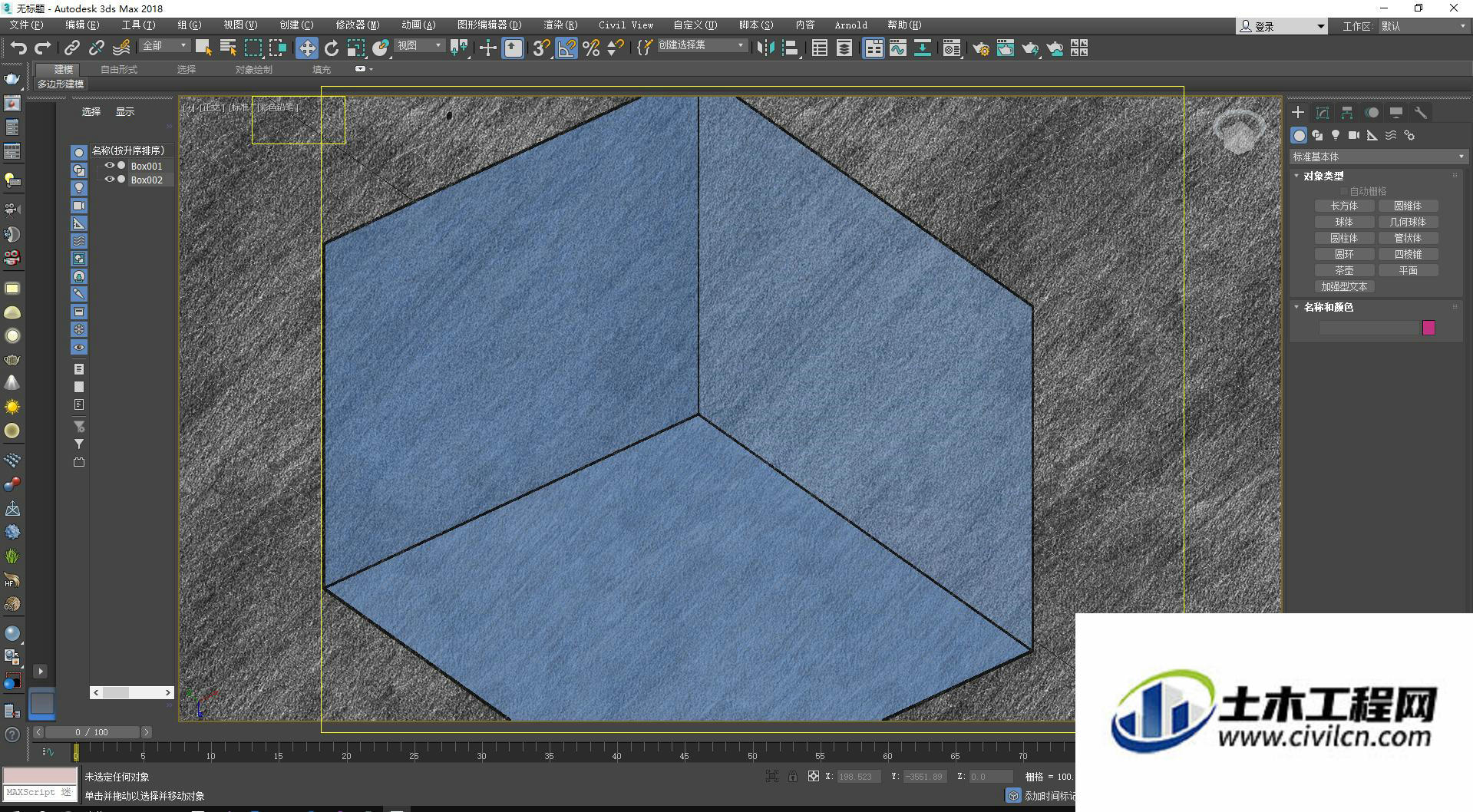The height and width of the screenshot is (812, 1473).
Task: Hide Box002 using its eye icon
Action: click(110, 180)
